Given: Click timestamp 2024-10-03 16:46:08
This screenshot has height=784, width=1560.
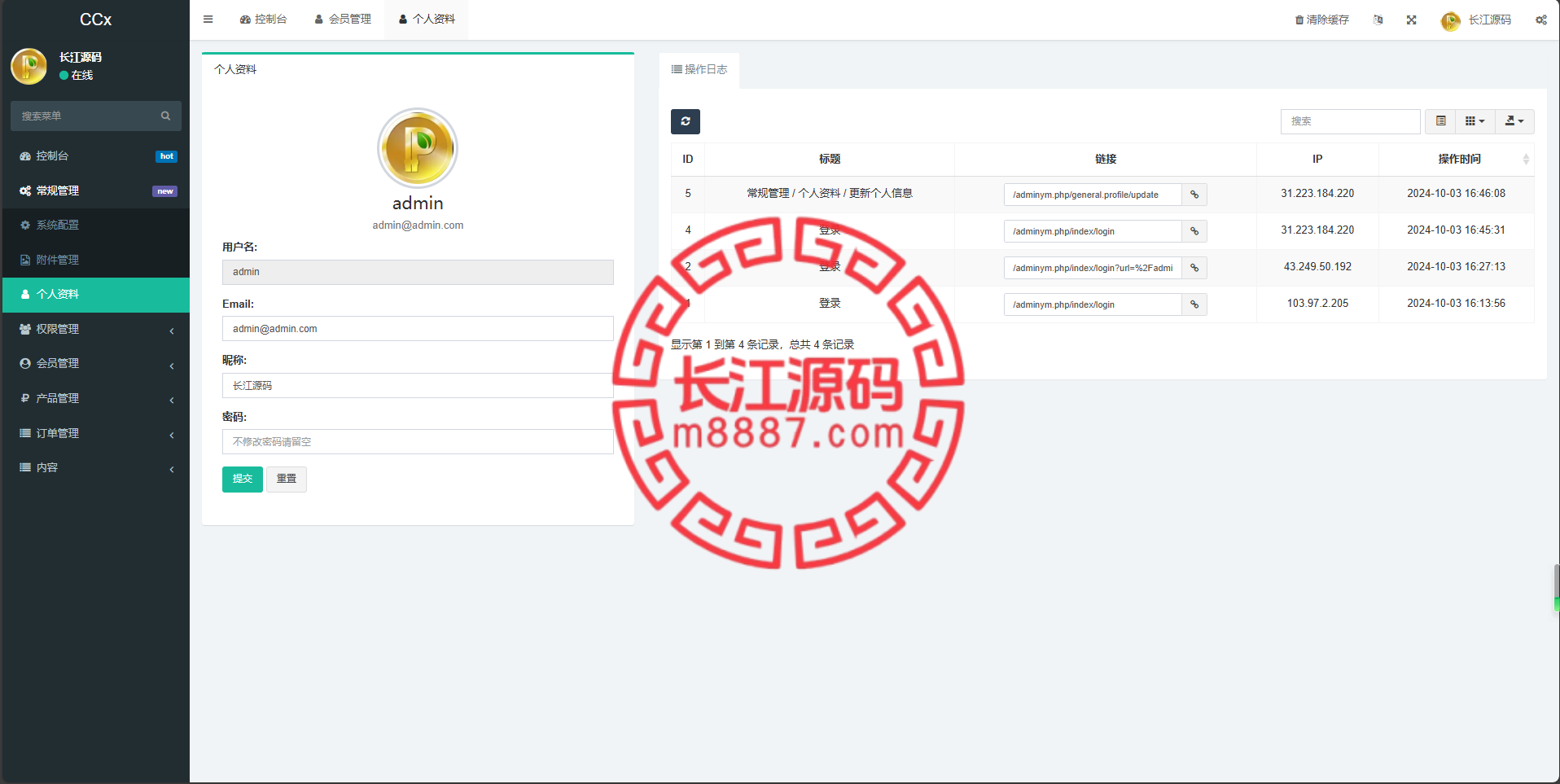Looking at the screenshot, I should click(1456, 193).
